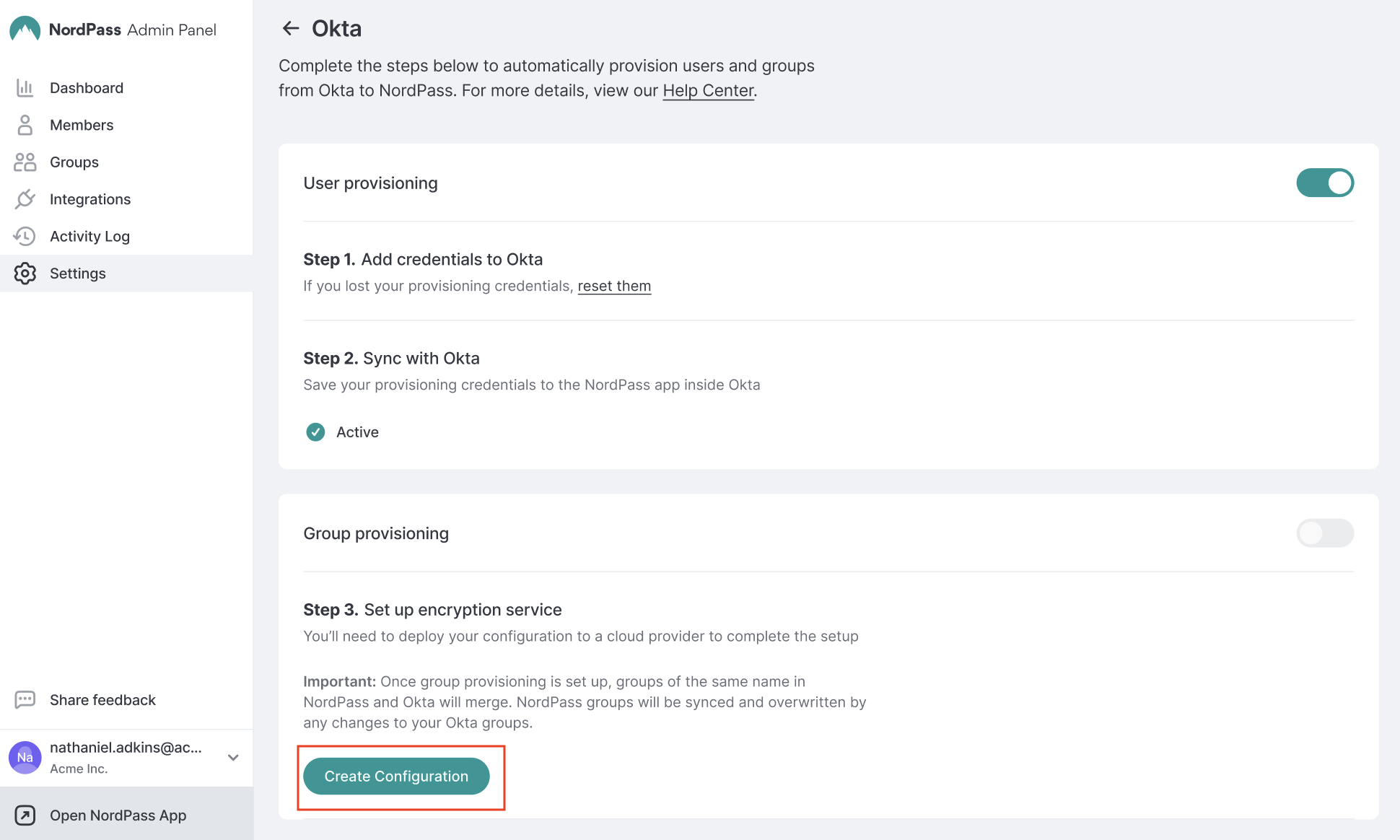Screen dimensions: 1400x840
Task: Click the Share feedback chat bubble icon
Action: click(x=25, y=700)
